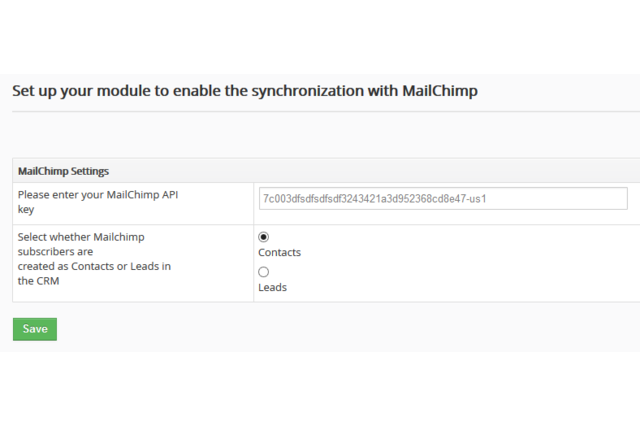Click the word 'synchronization' in the heading
Viewport: 640px width, 426px height.
pyautogui.click(x=326, y=90)
